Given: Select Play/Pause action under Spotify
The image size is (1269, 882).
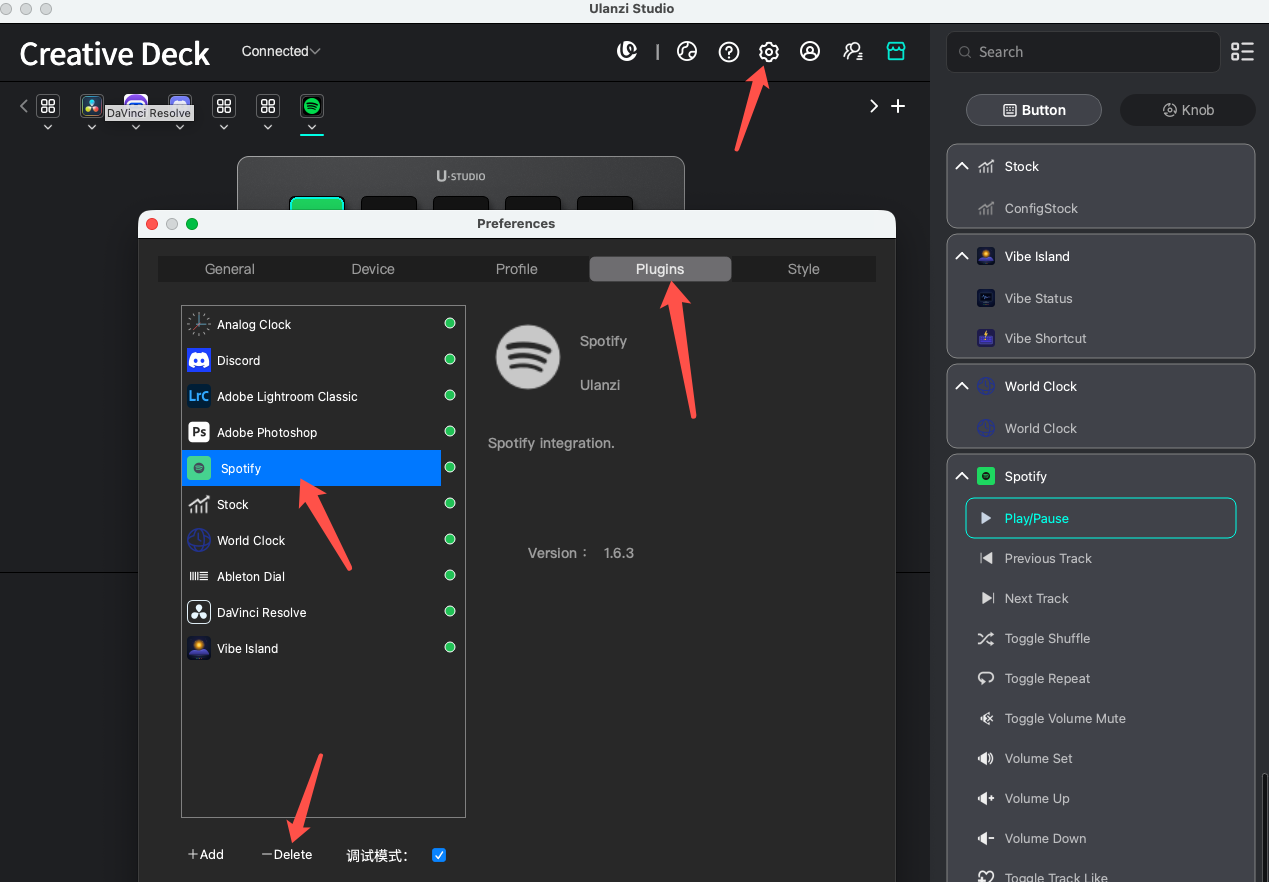Looking at the screenshot, I should tap(1101, 518).
